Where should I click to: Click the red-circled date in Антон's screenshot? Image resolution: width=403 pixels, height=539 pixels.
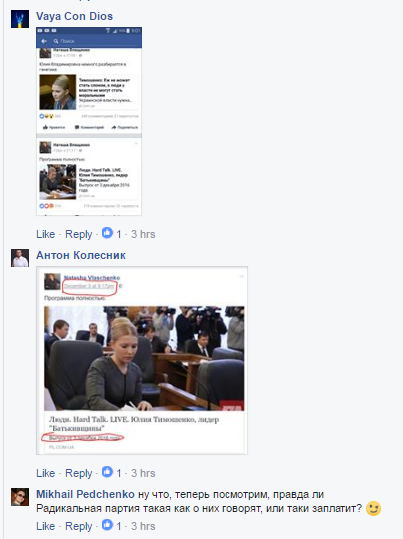pyautogui.click(x=89, y=286)
